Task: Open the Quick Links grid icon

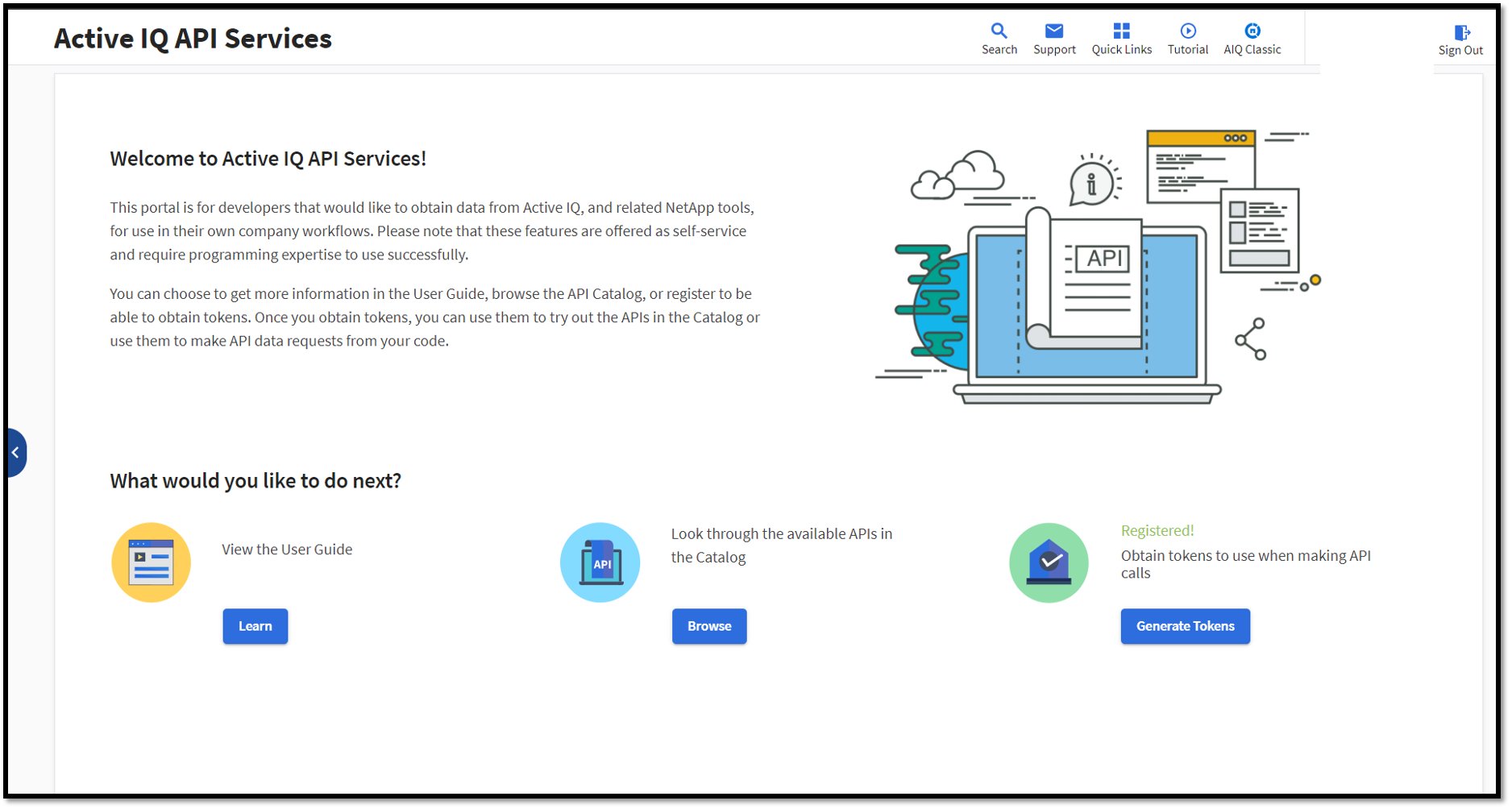Action: (x=1121, y=31)
